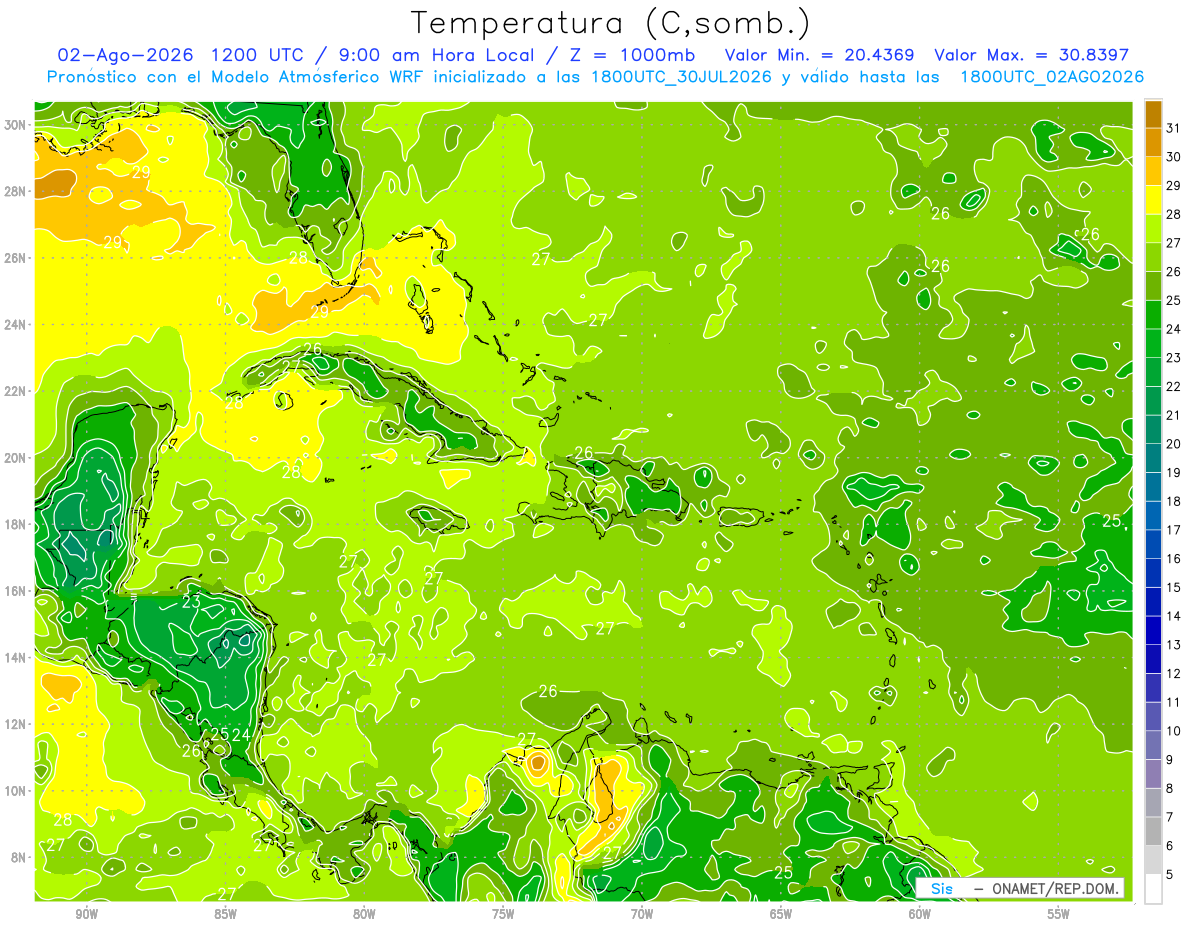
Task: Click the 18N latitude axis label
Action: coord(17,524)
